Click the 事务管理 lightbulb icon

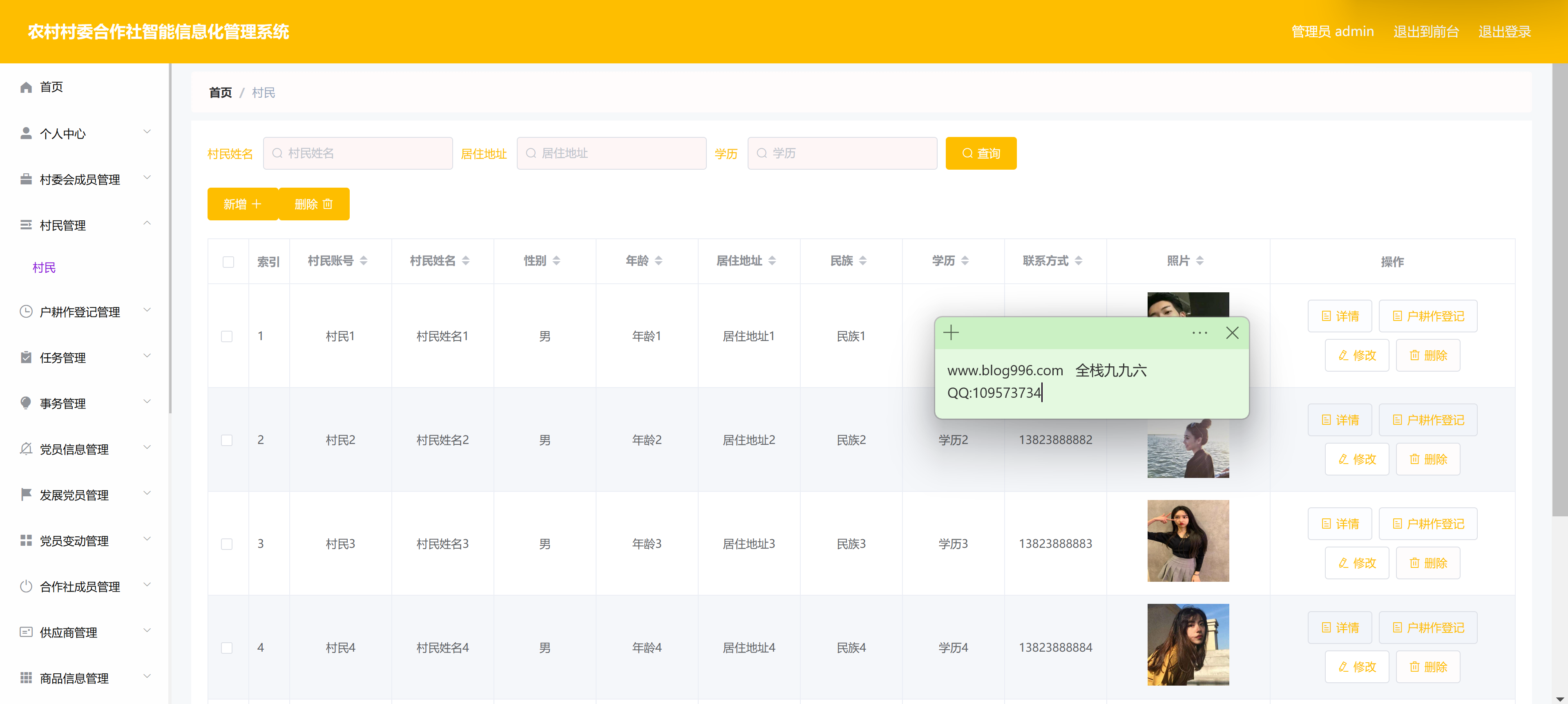coord(26,403)
